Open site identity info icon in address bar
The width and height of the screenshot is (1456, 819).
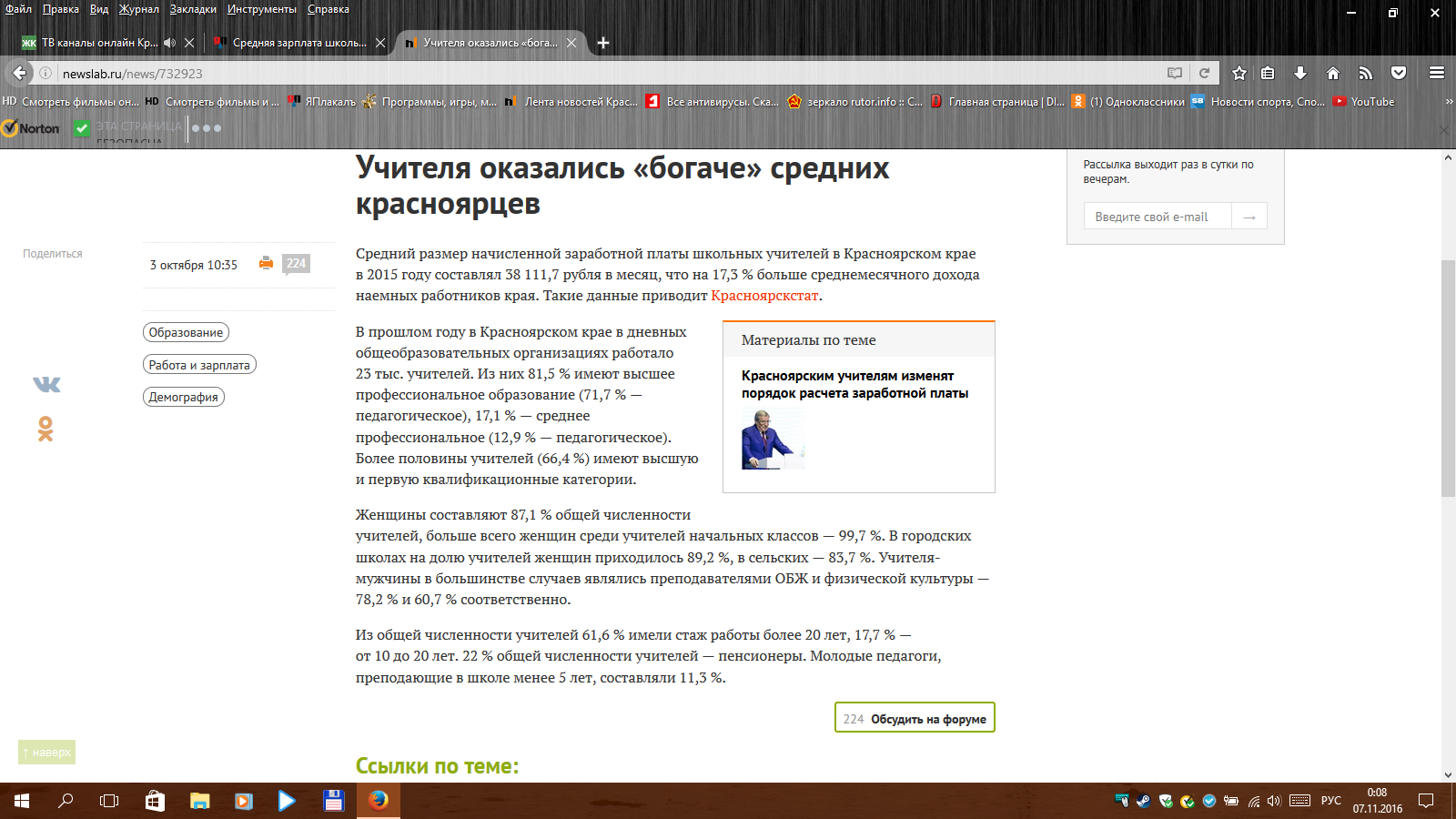pyautogui.click(x=45, y=73)
